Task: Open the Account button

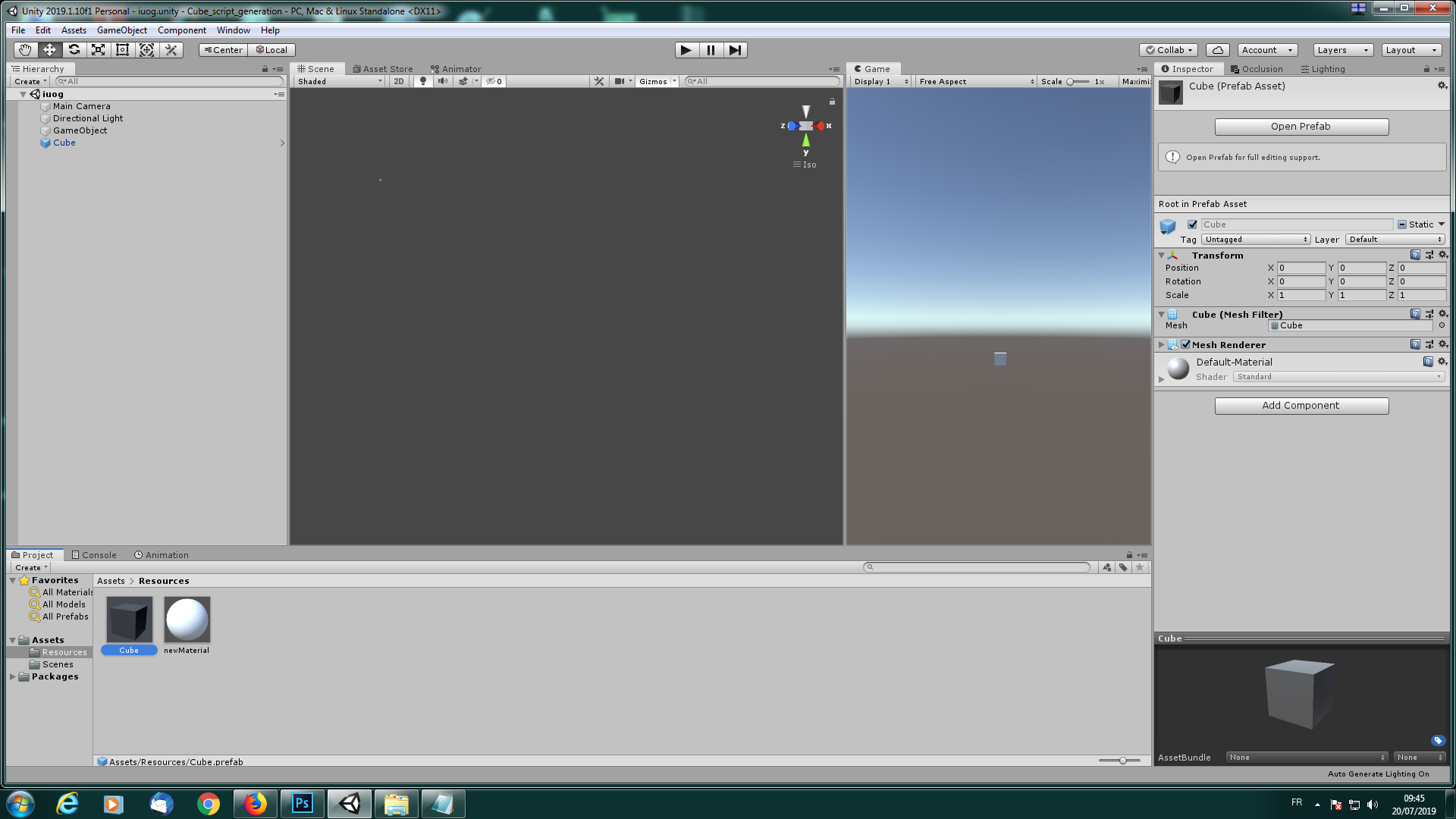Action: [x=1267, y=50]
